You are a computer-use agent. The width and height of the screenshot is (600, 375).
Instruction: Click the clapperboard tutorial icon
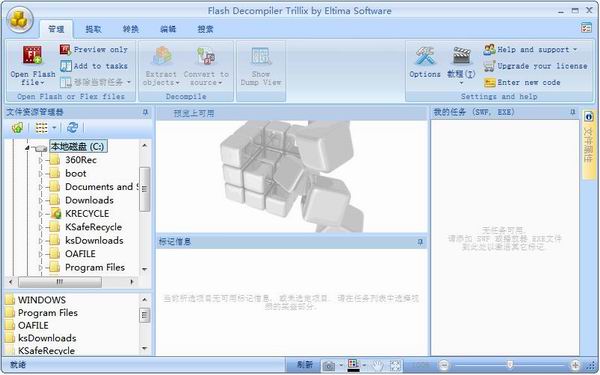(461, 56)
